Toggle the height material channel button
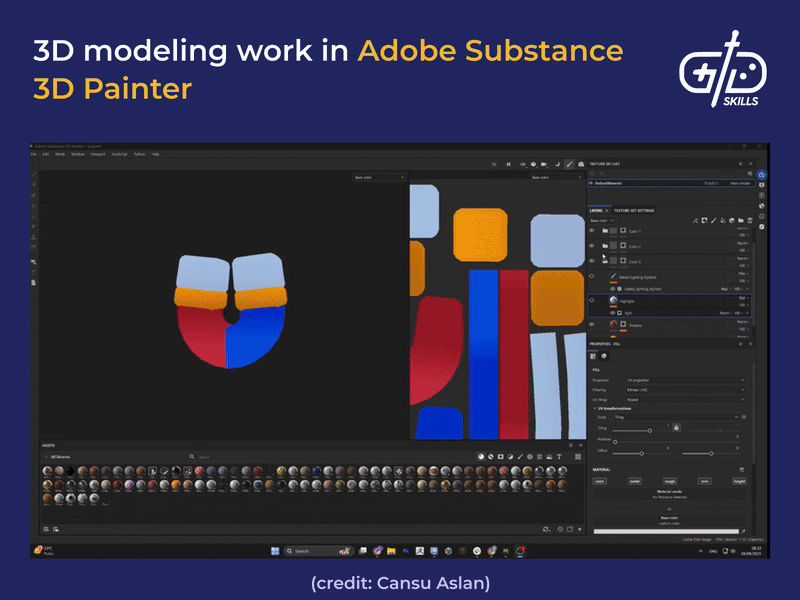800x600 pixels. [x=739, y=481]
